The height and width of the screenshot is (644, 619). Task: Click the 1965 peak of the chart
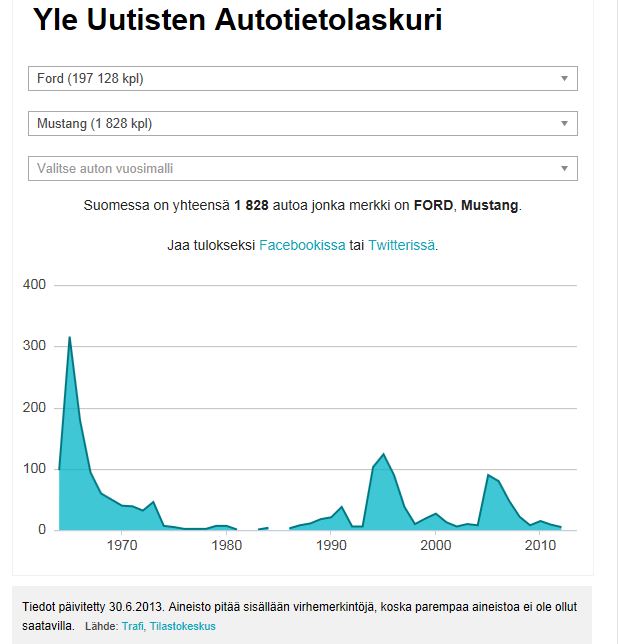(x=69, y=338)
